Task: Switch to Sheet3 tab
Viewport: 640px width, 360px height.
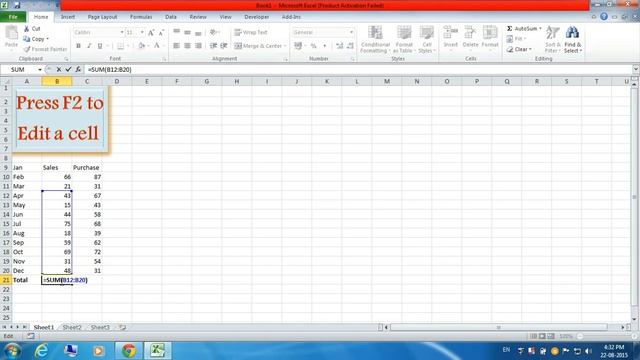Action: 100,327
